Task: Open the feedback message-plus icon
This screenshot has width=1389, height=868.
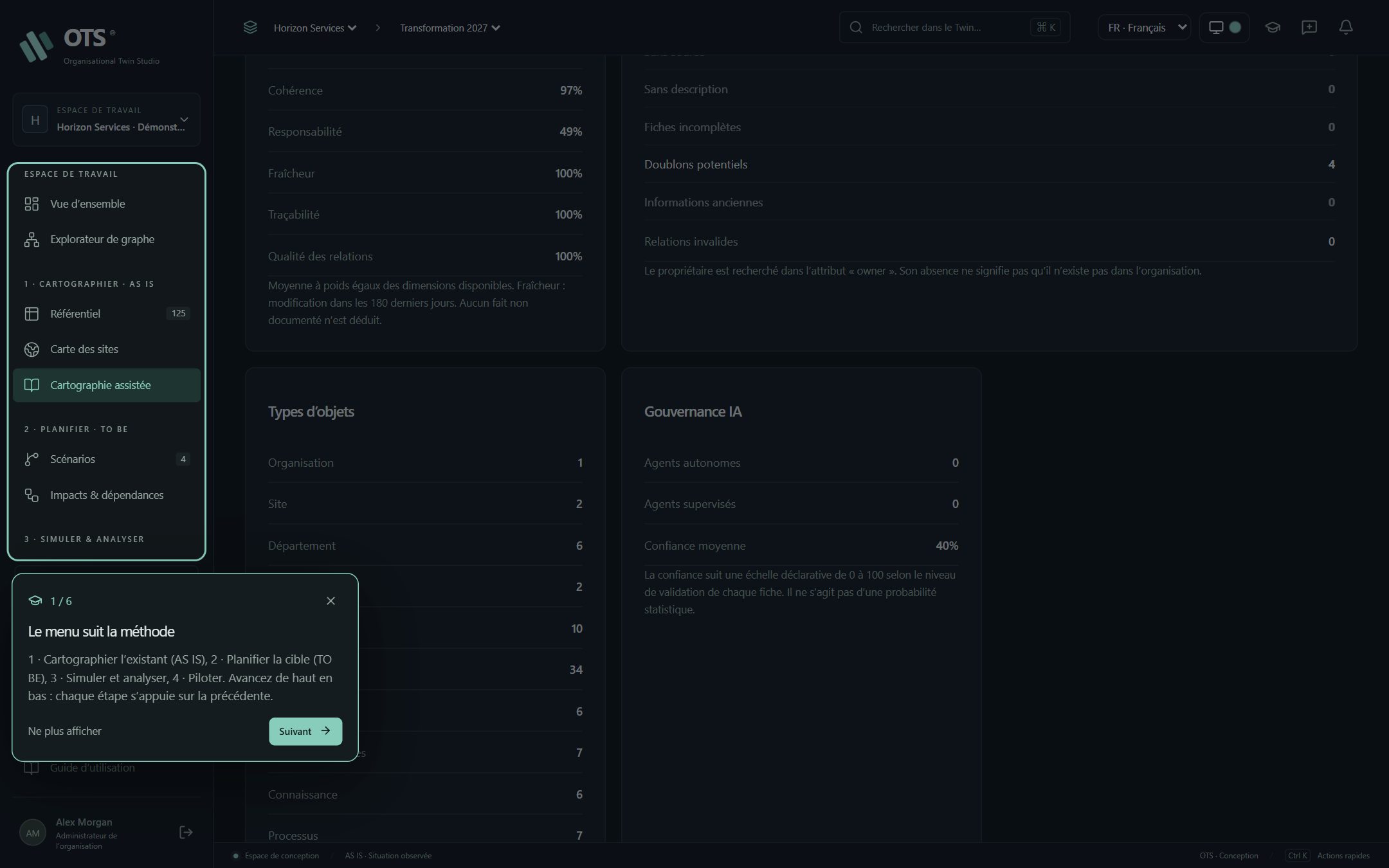Action: [1309, 27]
